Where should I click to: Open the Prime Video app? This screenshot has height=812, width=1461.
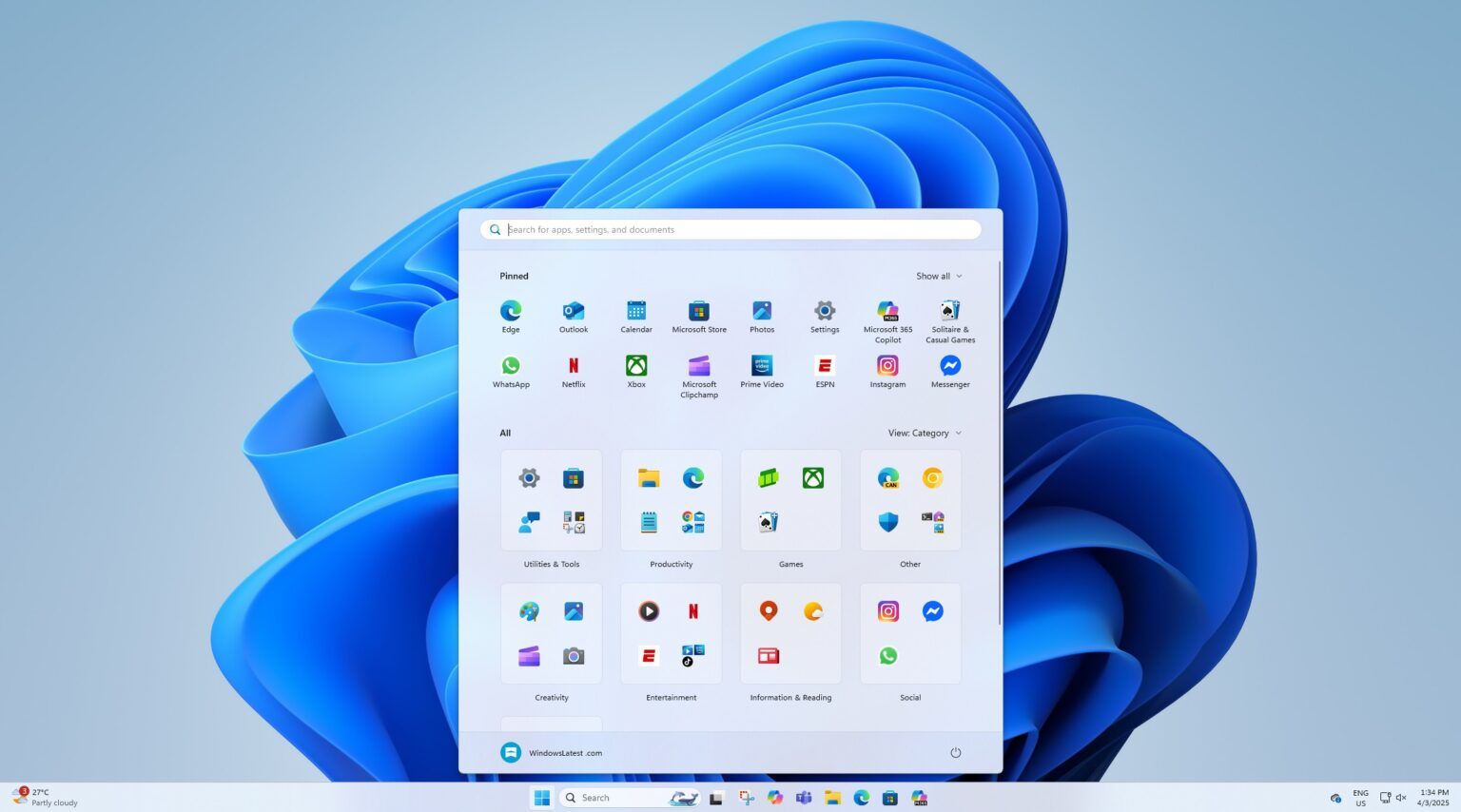click(x=761, y=365)
